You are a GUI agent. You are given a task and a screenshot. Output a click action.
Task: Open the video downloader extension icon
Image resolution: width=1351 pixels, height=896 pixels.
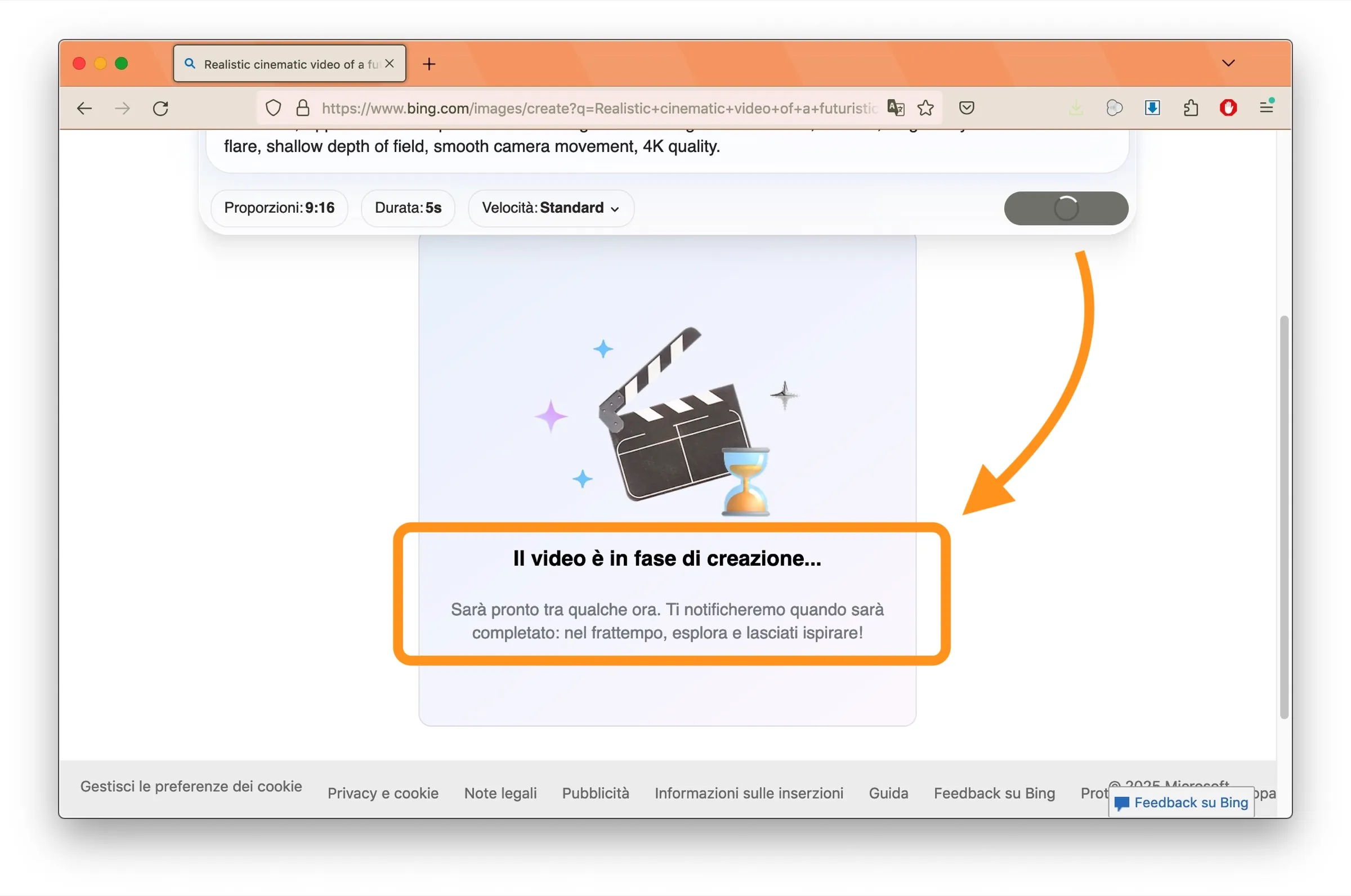click(1152, 107)
